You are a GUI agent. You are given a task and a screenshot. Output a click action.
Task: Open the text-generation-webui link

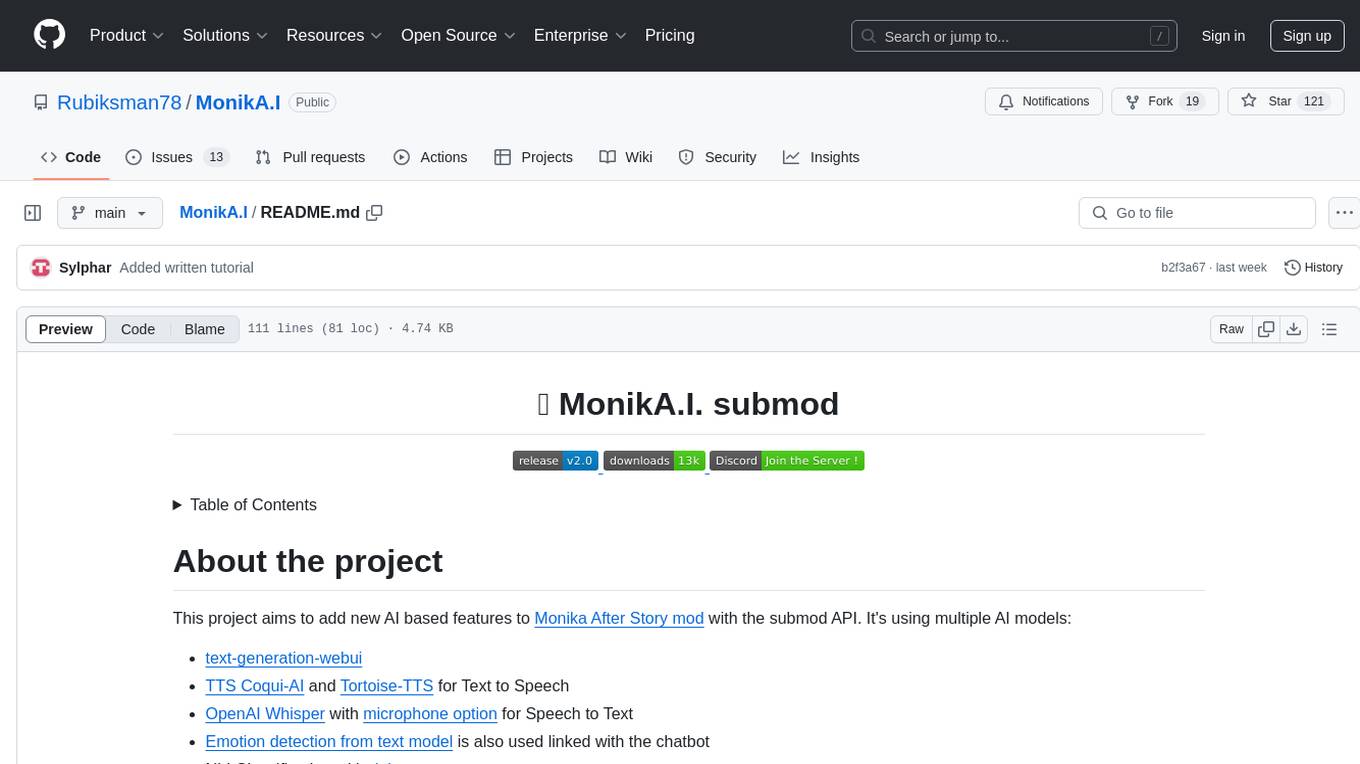pos(283,658)
